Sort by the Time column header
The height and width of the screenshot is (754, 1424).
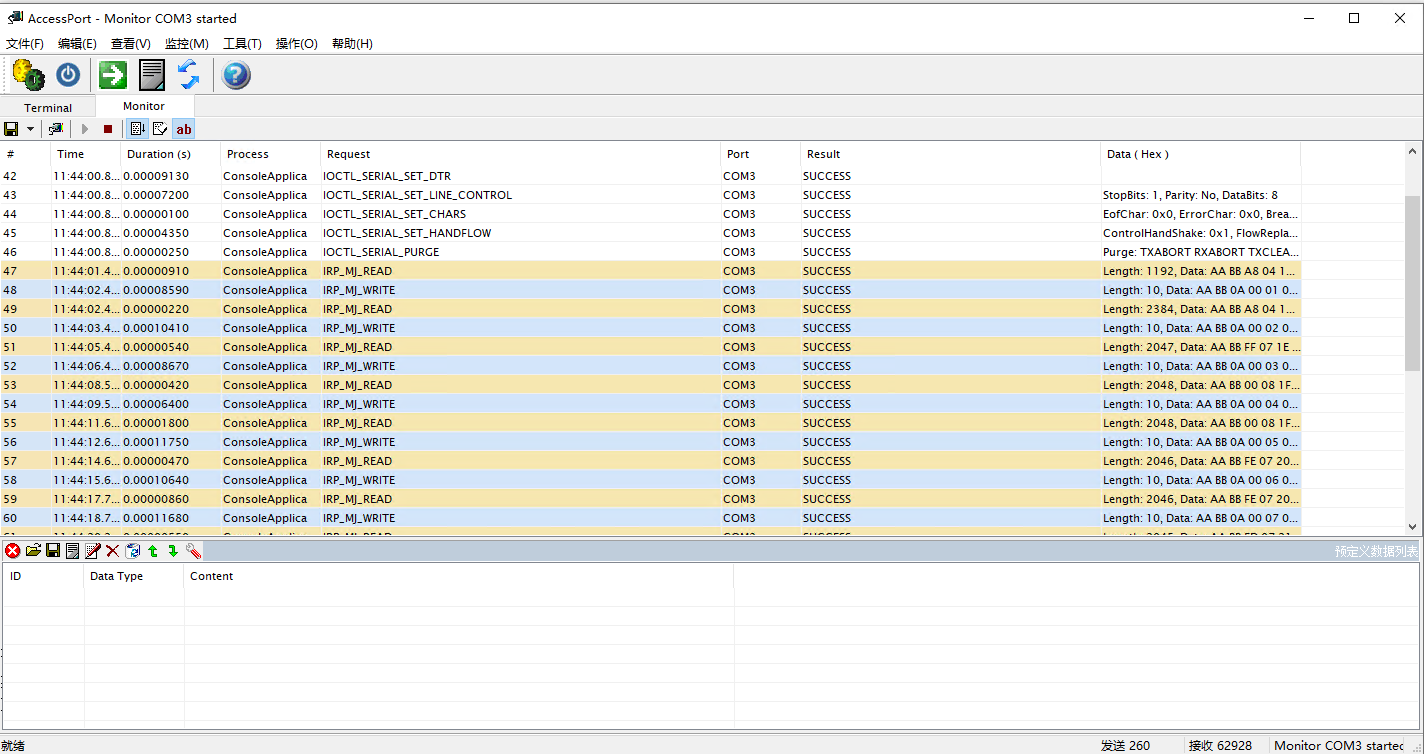click(85, 154)
